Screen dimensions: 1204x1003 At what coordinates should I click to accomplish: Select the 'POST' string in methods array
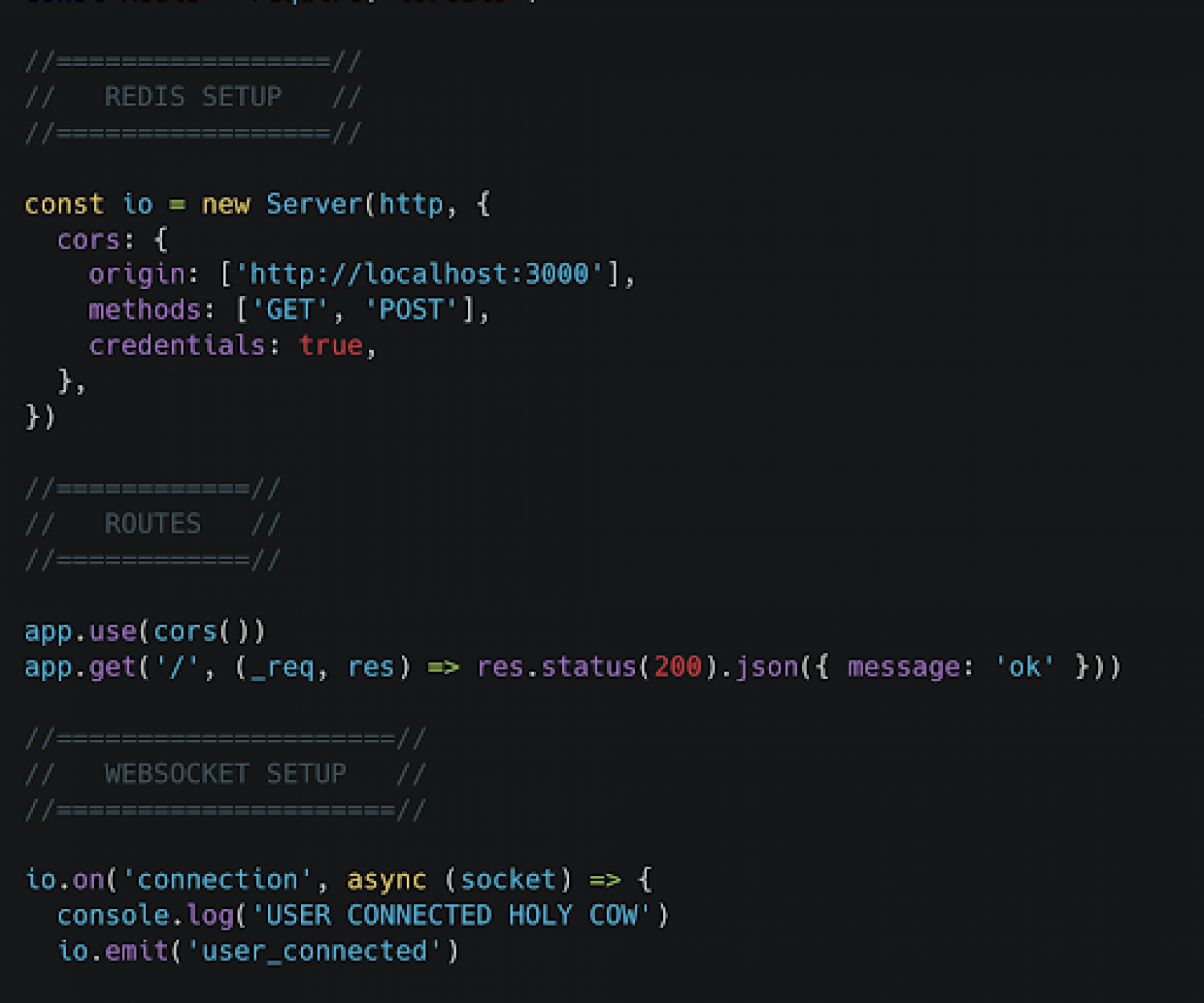click(x=411, y=310)
